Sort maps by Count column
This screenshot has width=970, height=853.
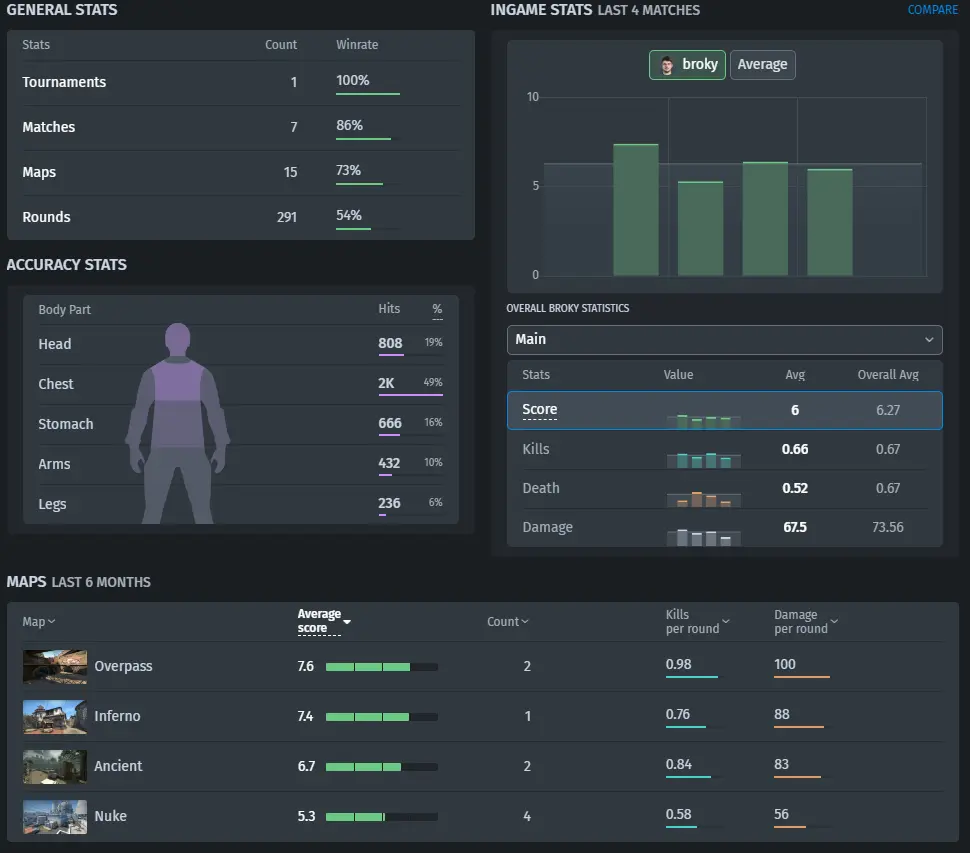507,622
